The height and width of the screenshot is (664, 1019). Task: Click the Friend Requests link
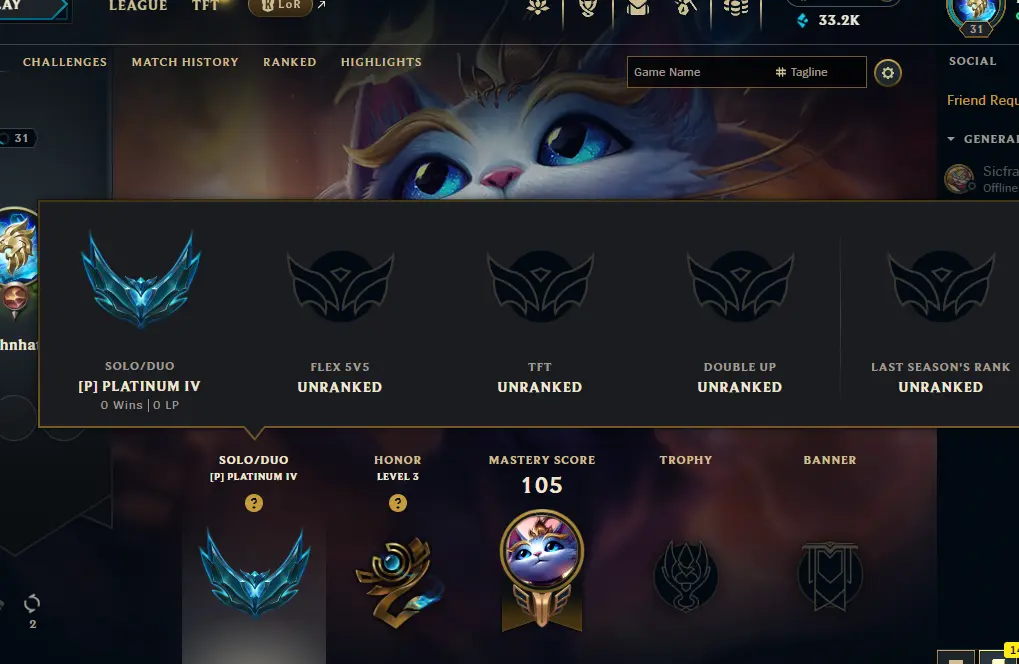[x=983, y=101]
